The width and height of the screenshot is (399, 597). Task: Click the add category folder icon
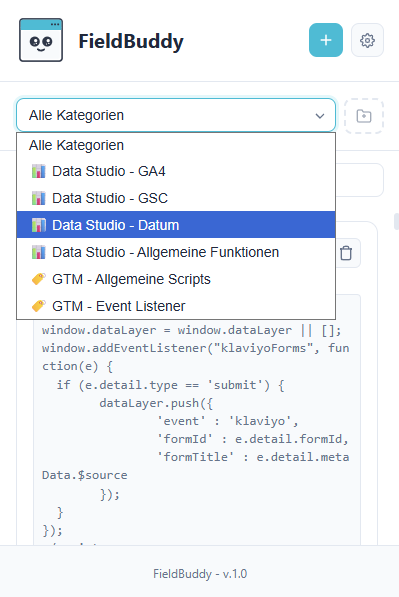[364, 116]
